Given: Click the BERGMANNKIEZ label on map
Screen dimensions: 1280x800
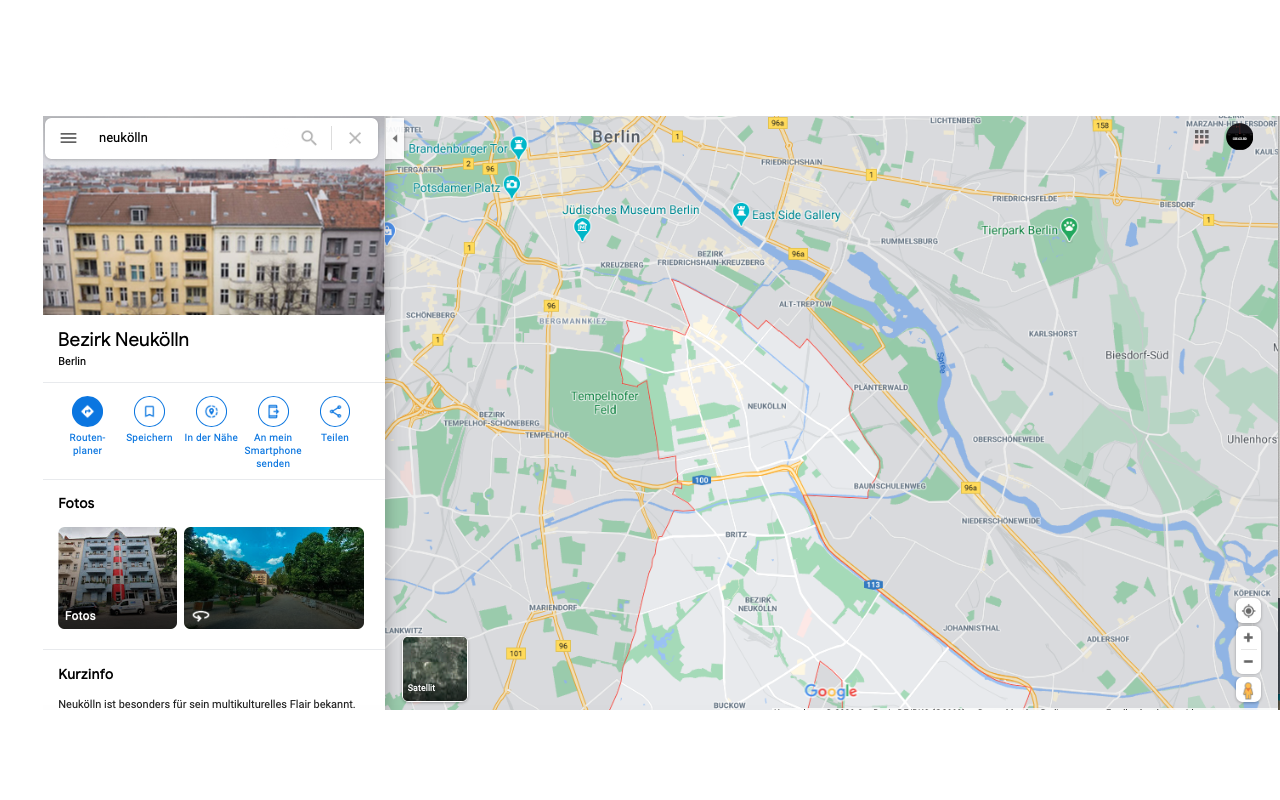Looking at the screenshot, I should point(573,321).
